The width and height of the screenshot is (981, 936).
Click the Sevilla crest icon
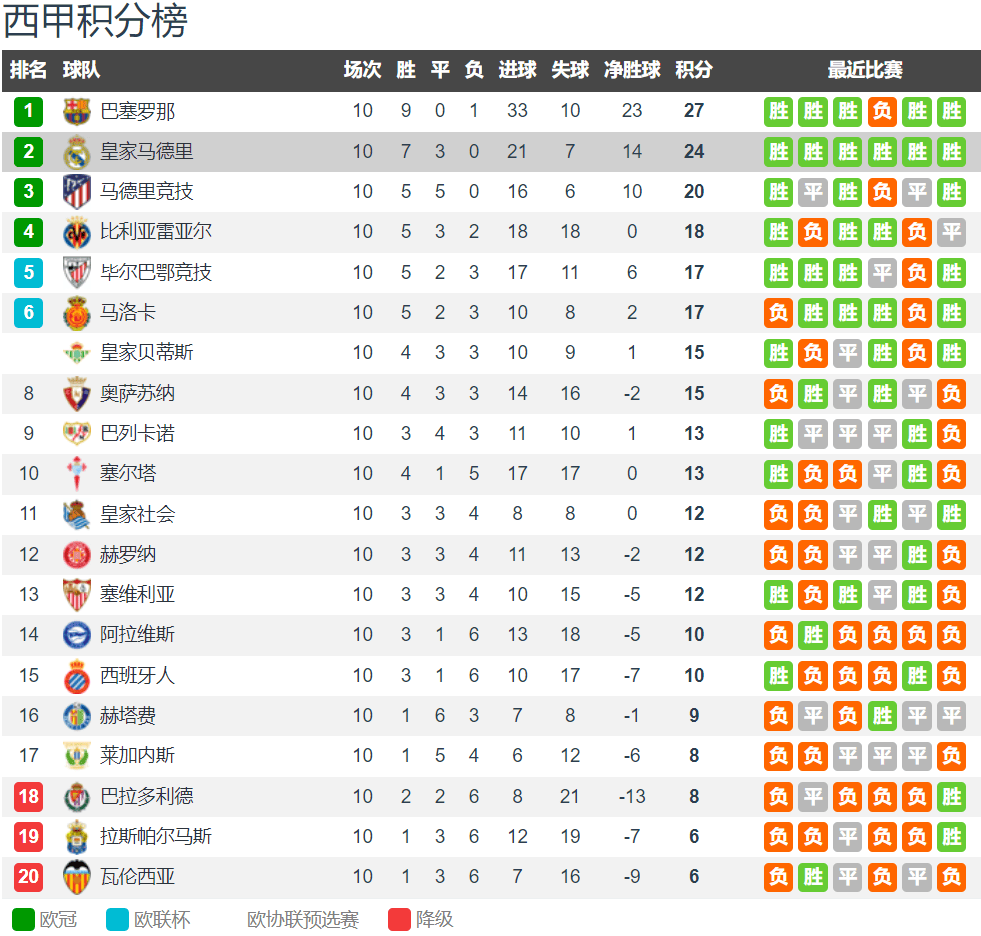[x=76, y=594]
